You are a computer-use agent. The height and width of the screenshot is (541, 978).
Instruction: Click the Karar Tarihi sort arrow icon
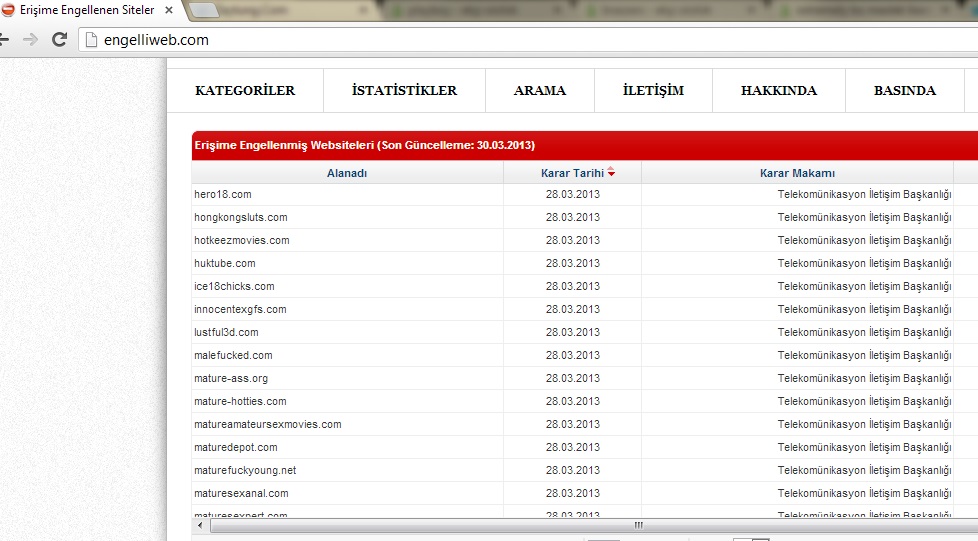pyautogui.click(x=611, y=172)
